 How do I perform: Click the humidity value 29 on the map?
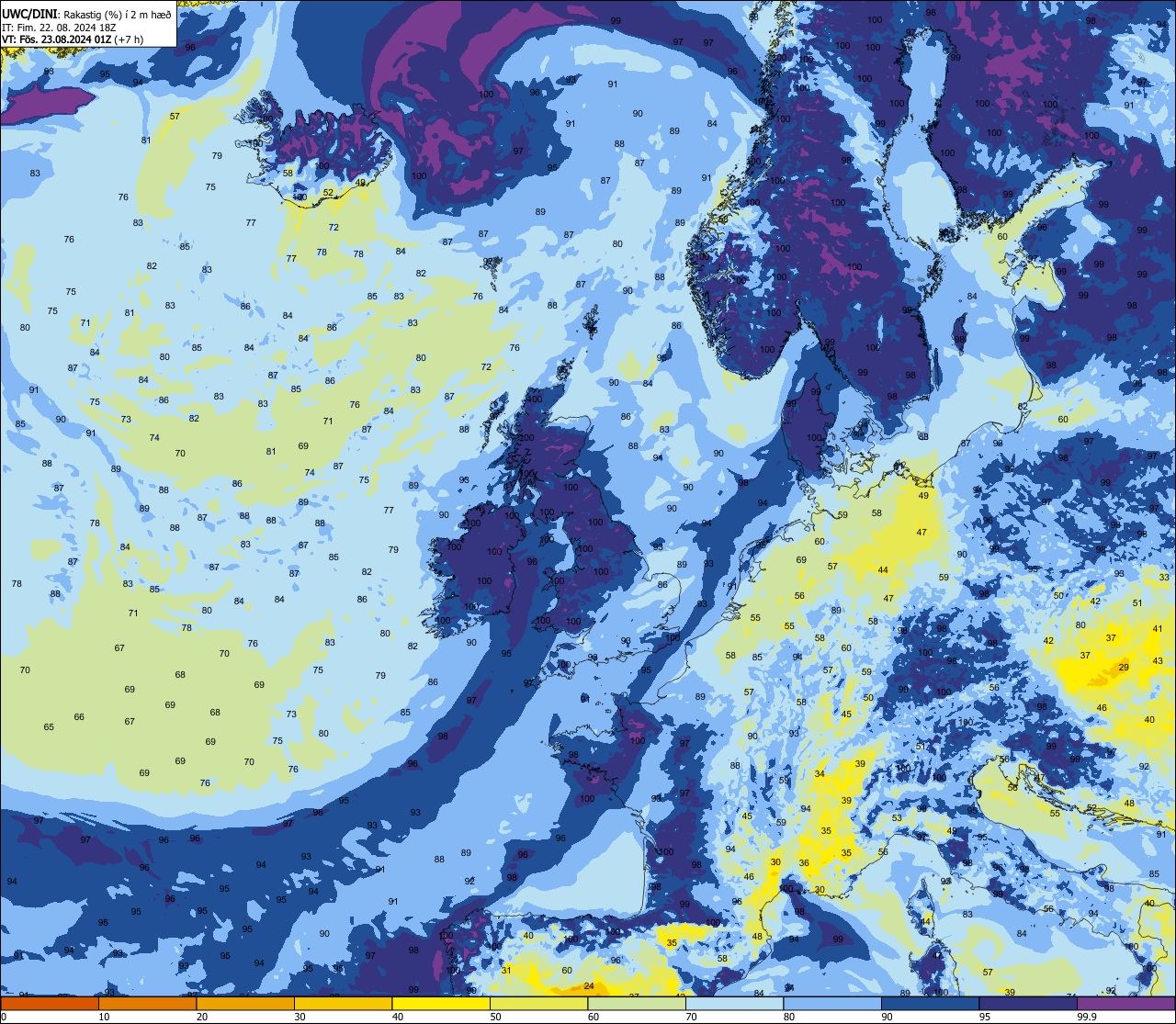click(x=1124, y=668)
